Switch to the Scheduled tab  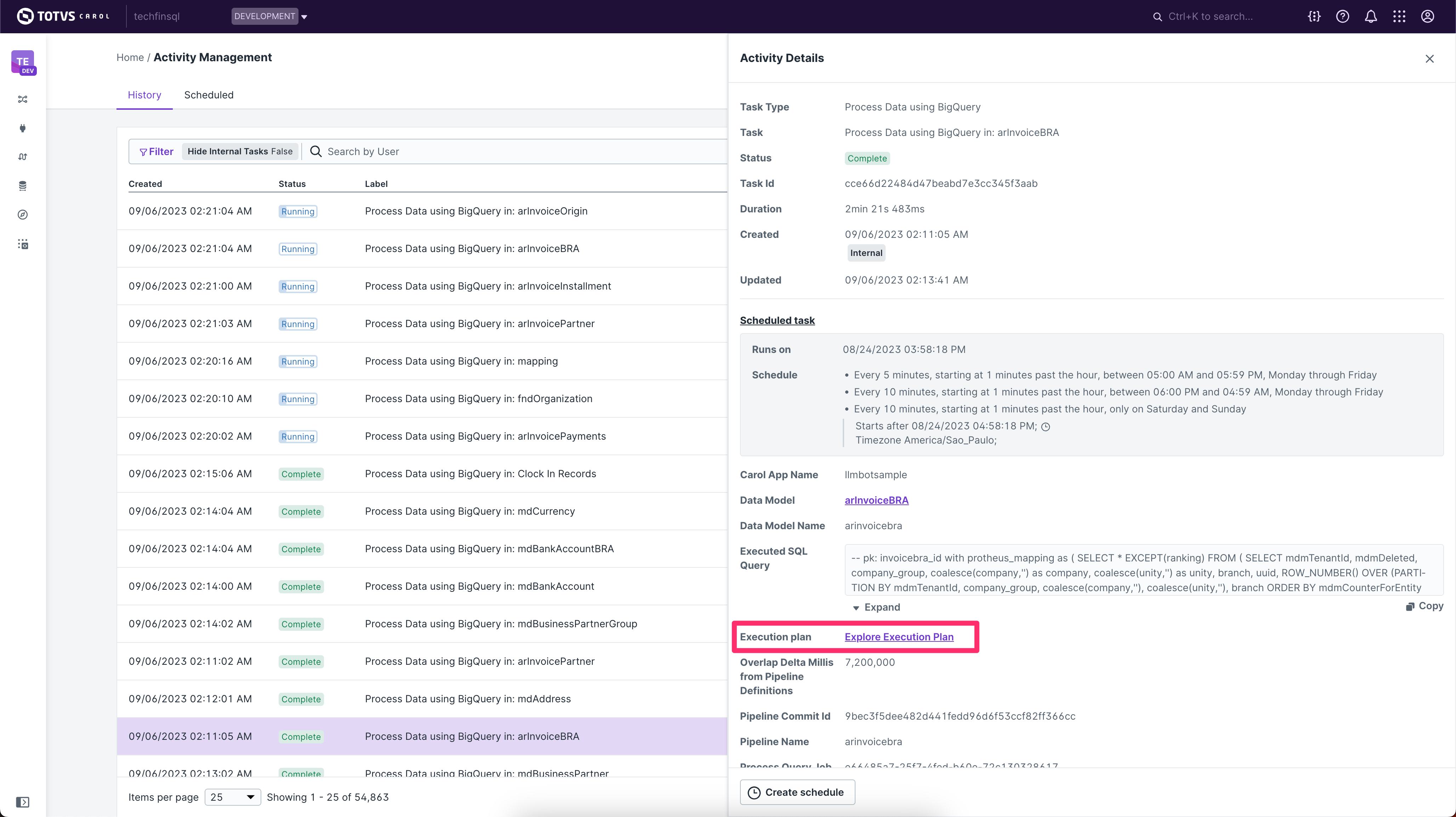coord(209,95)
